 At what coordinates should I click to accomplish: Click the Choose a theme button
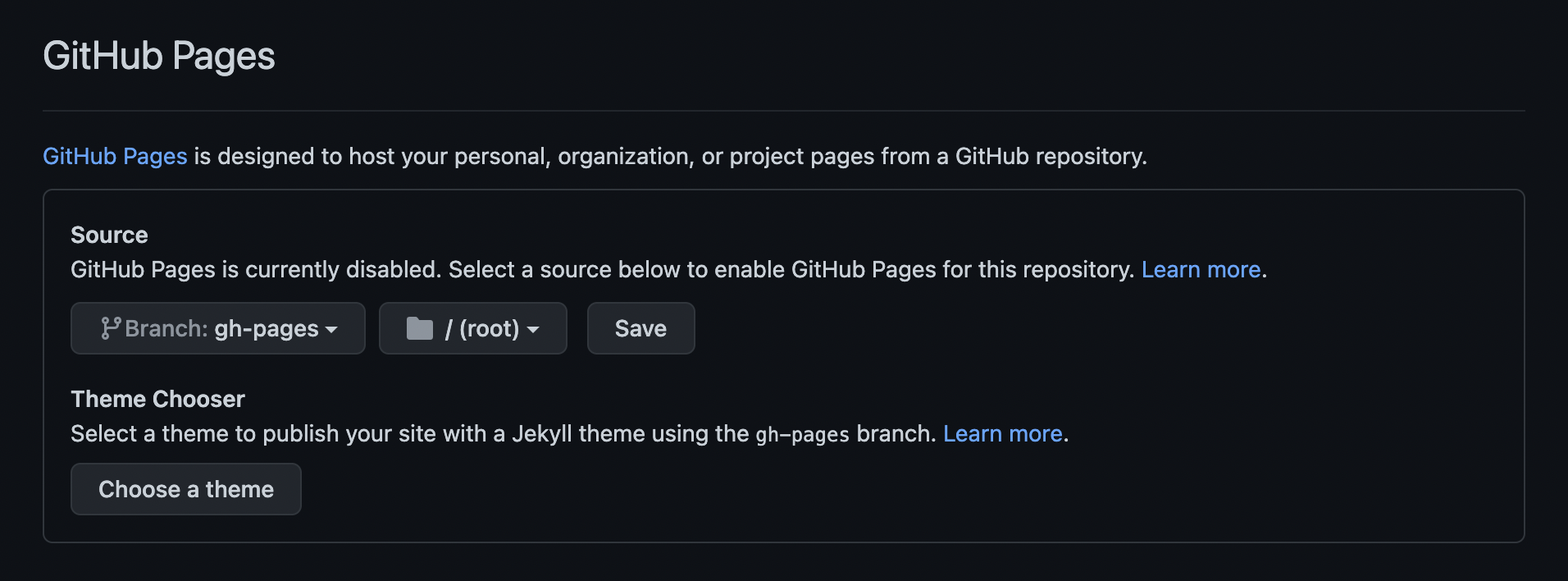point(186,489)
